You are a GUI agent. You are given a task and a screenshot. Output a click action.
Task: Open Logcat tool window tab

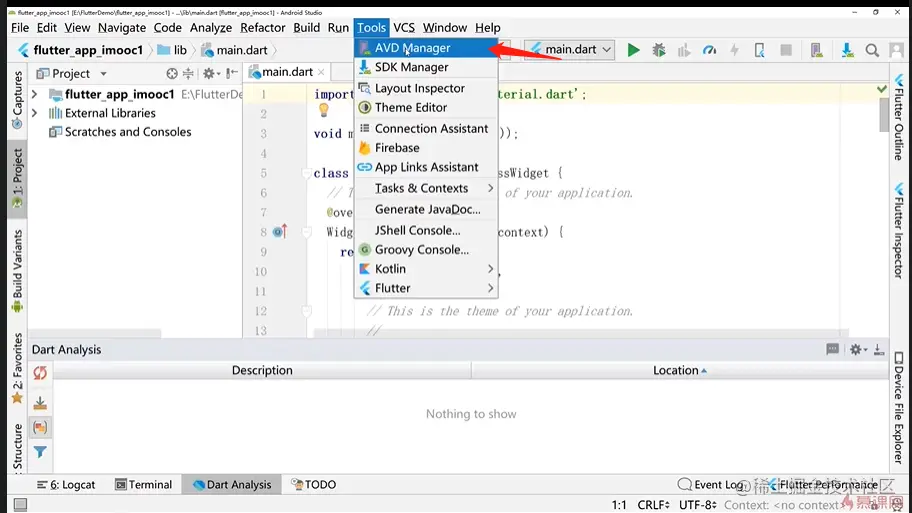[x=66, y=484]
